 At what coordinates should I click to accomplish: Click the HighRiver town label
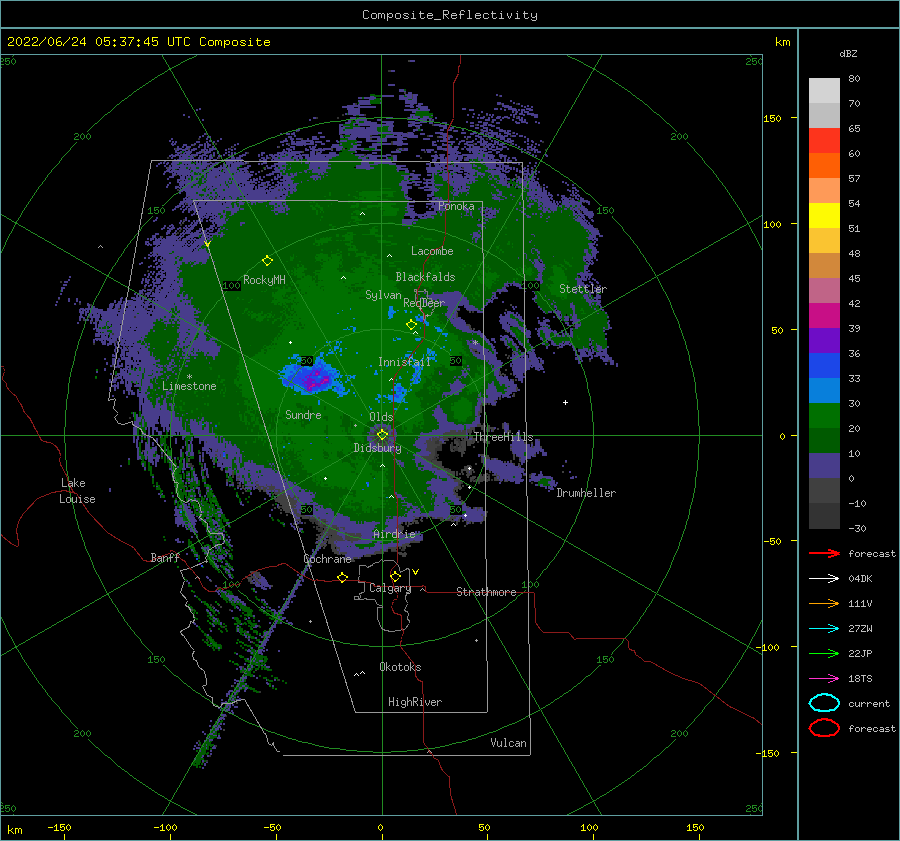415,702
